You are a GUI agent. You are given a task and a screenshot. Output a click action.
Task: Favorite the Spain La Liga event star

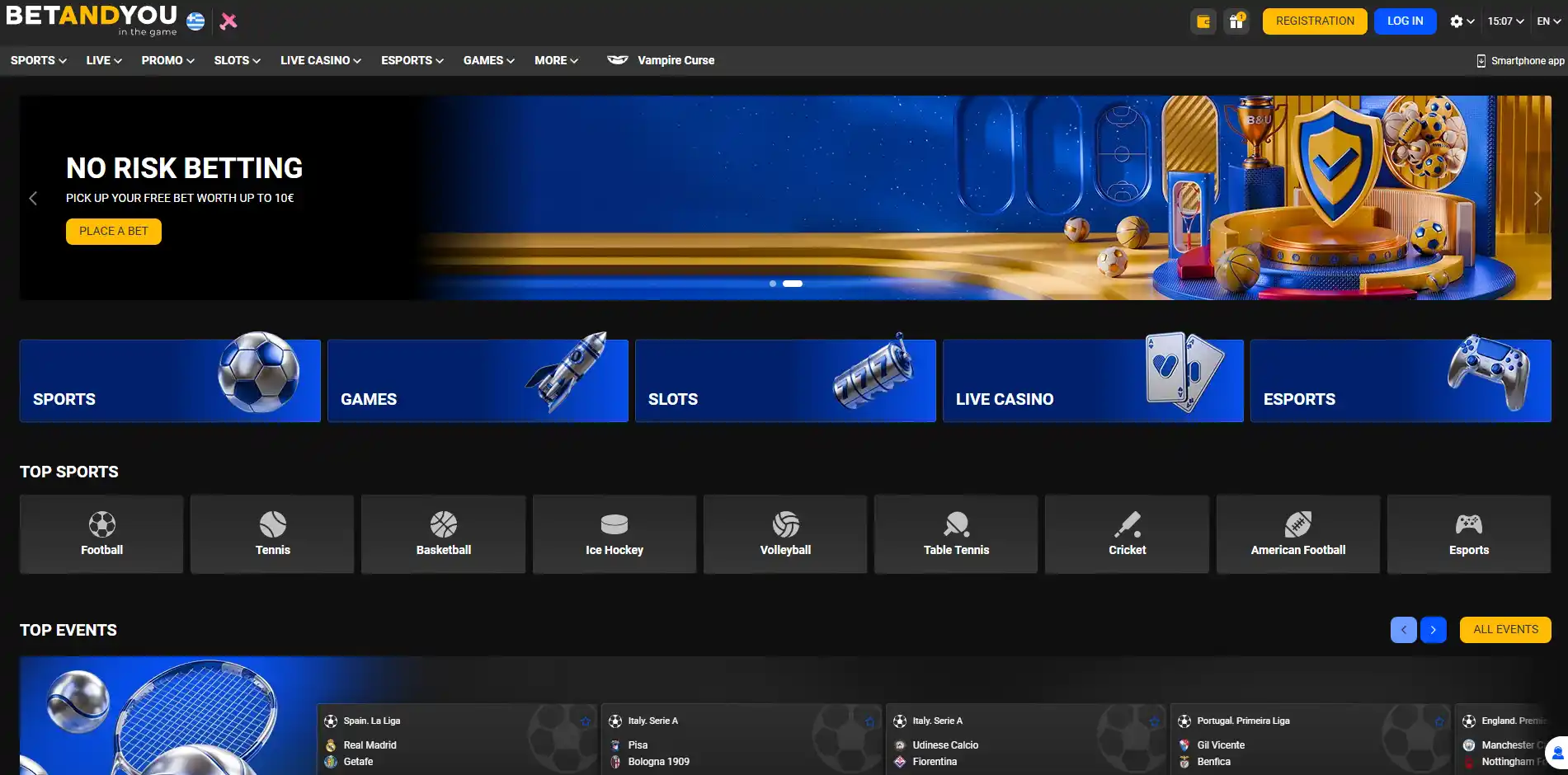(585, 721)
